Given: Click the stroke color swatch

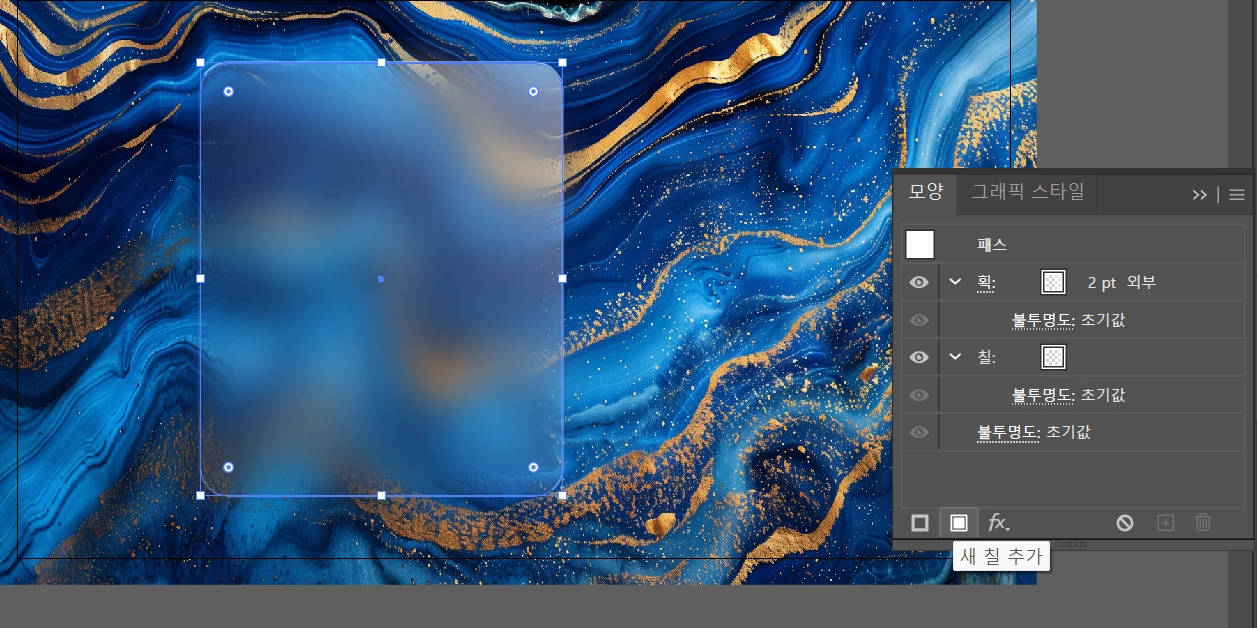Looking at the screenshot, I should point(1053,282).
